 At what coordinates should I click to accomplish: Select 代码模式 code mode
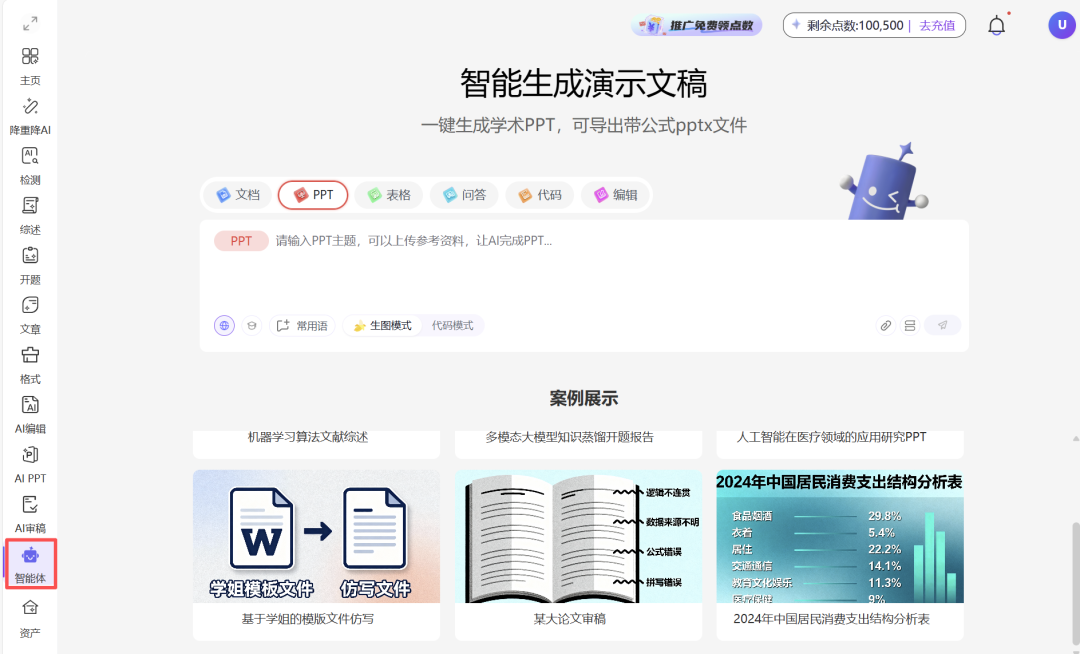453,326
